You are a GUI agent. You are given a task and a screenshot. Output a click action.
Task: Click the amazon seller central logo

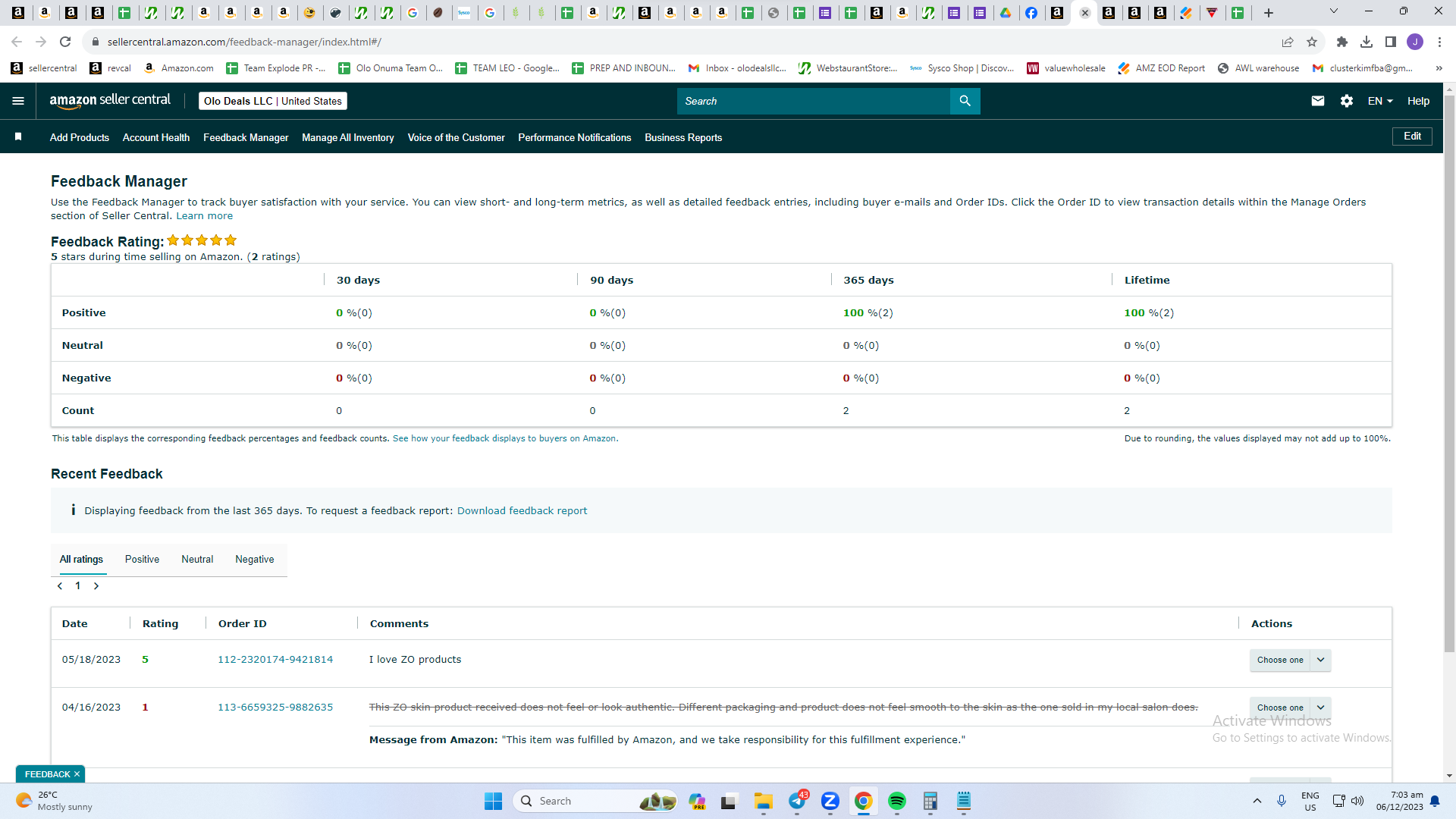[110, 101]
